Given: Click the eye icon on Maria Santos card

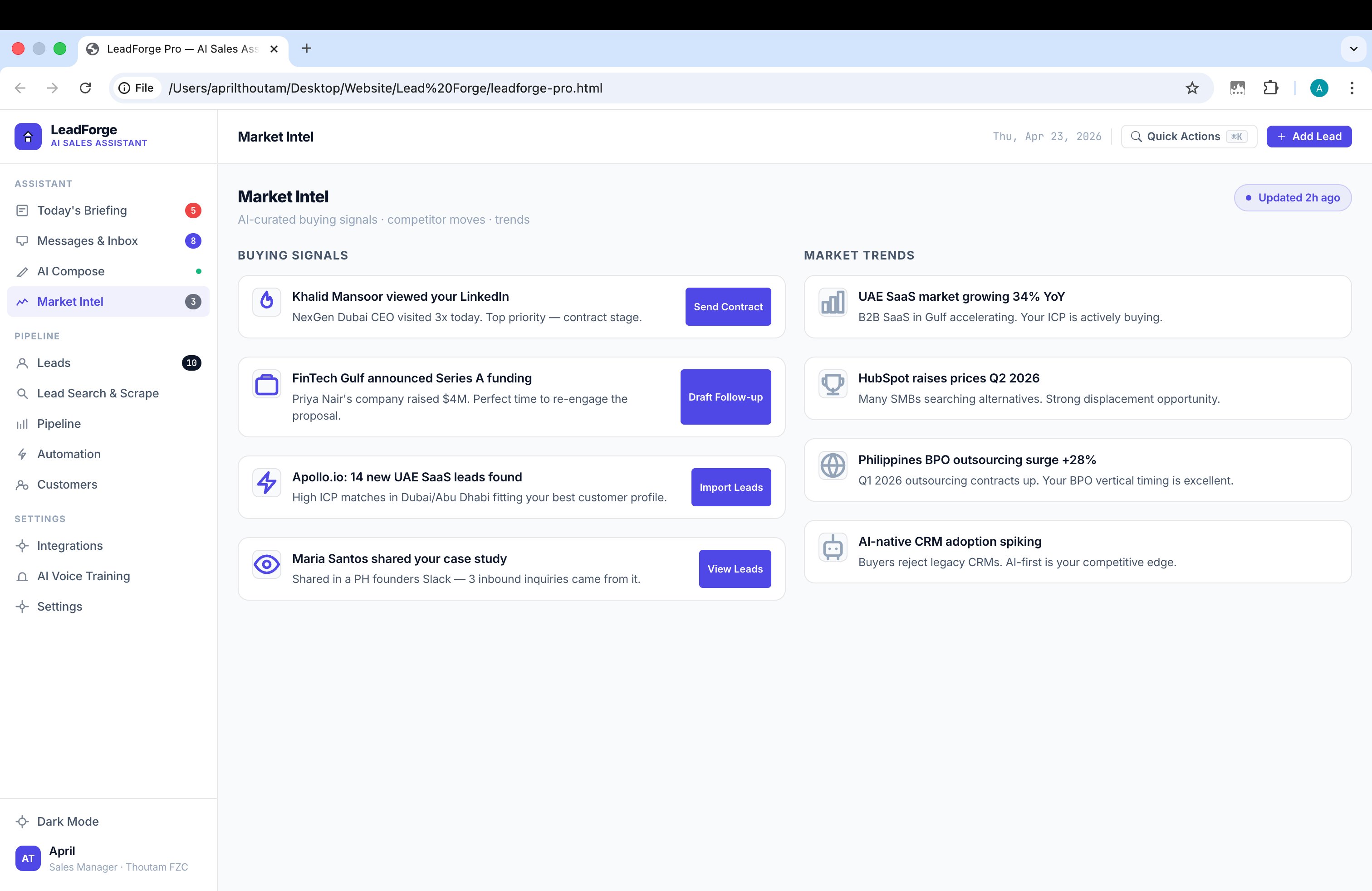Looking at the screenshot, I should coord(266,564).
